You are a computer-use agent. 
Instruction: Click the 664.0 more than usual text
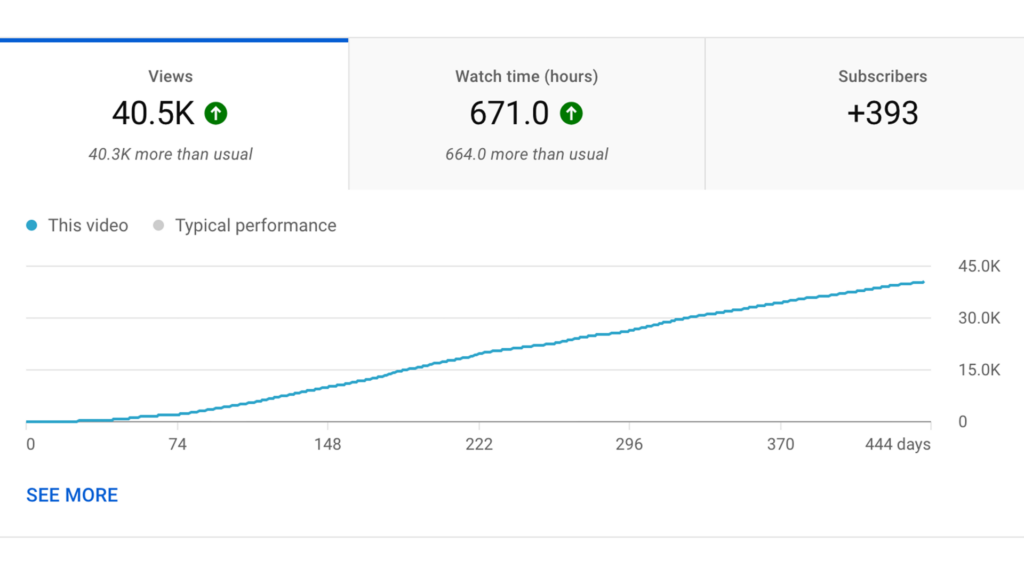coord(526,154)
